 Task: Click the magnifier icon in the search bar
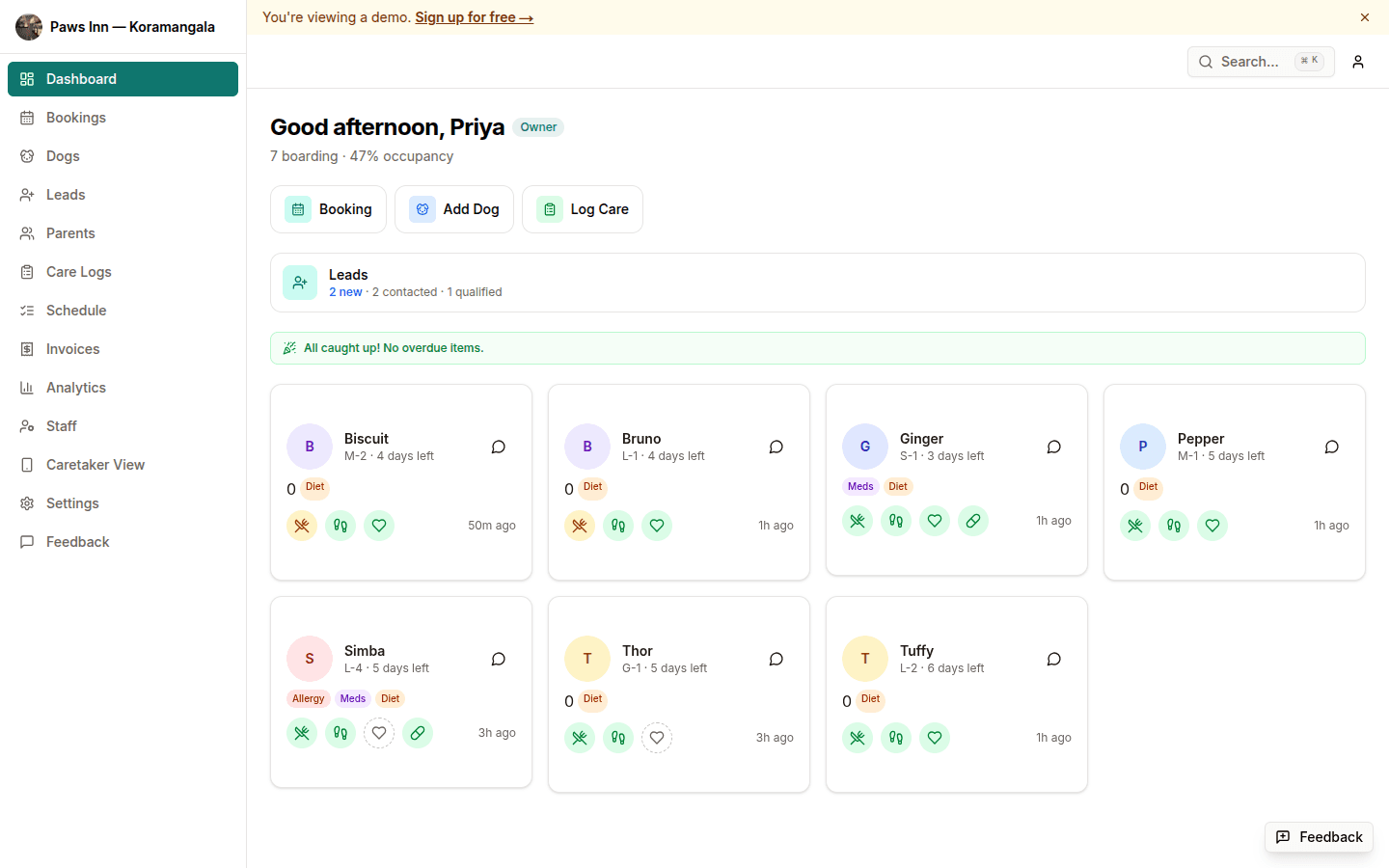click(x=1206, y=62)
